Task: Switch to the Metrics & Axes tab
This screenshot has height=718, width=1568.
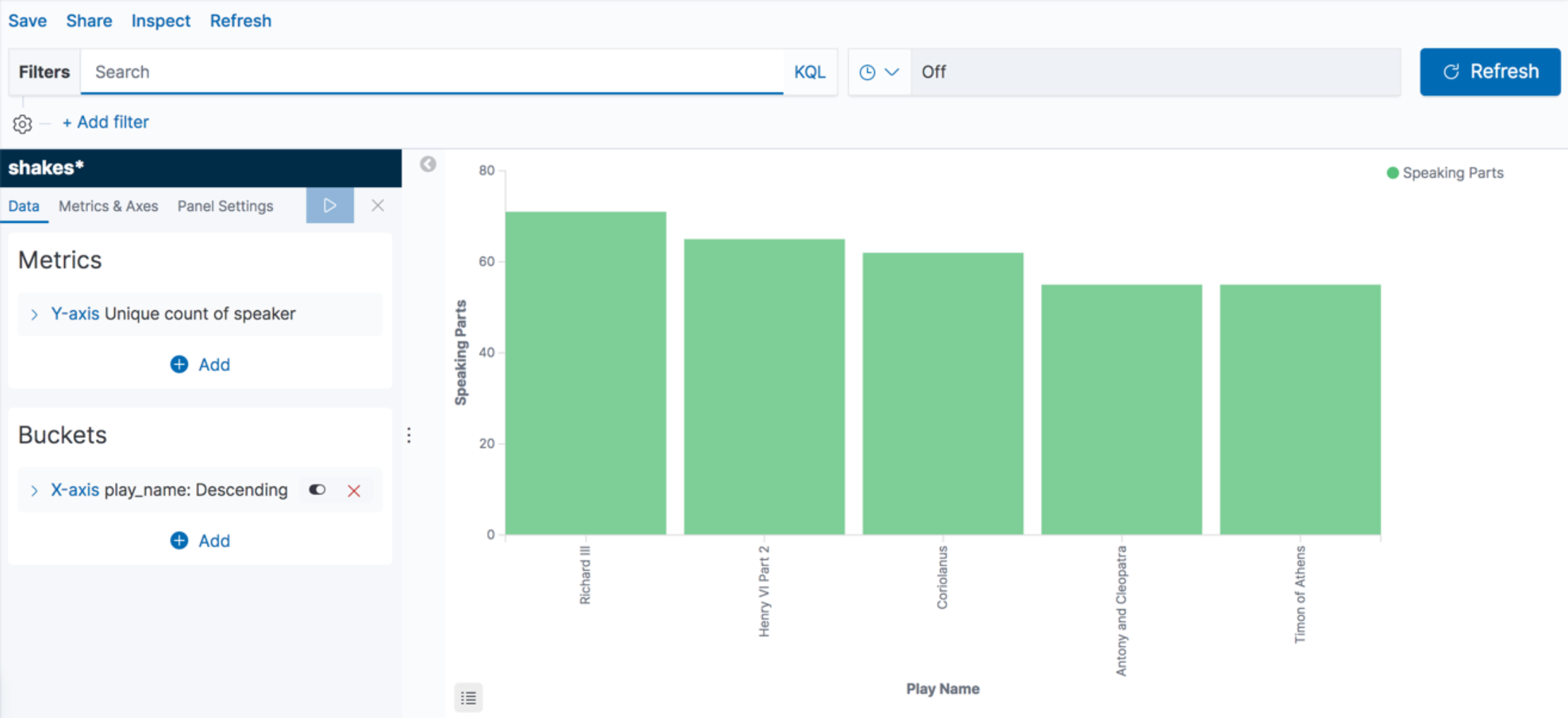Action: tap(108, 206)
